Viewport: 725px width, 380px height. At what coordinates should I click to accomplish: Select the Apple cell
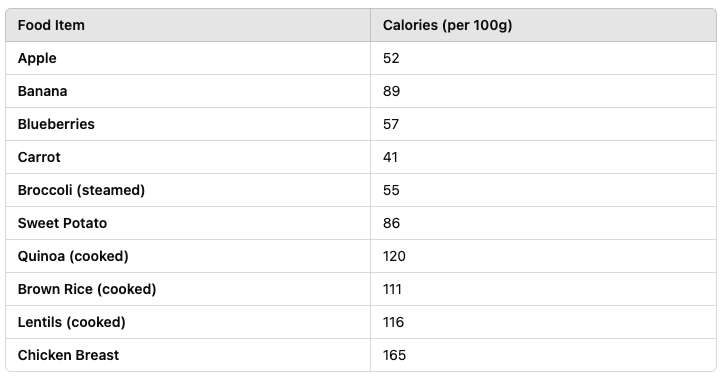(188, 58)
